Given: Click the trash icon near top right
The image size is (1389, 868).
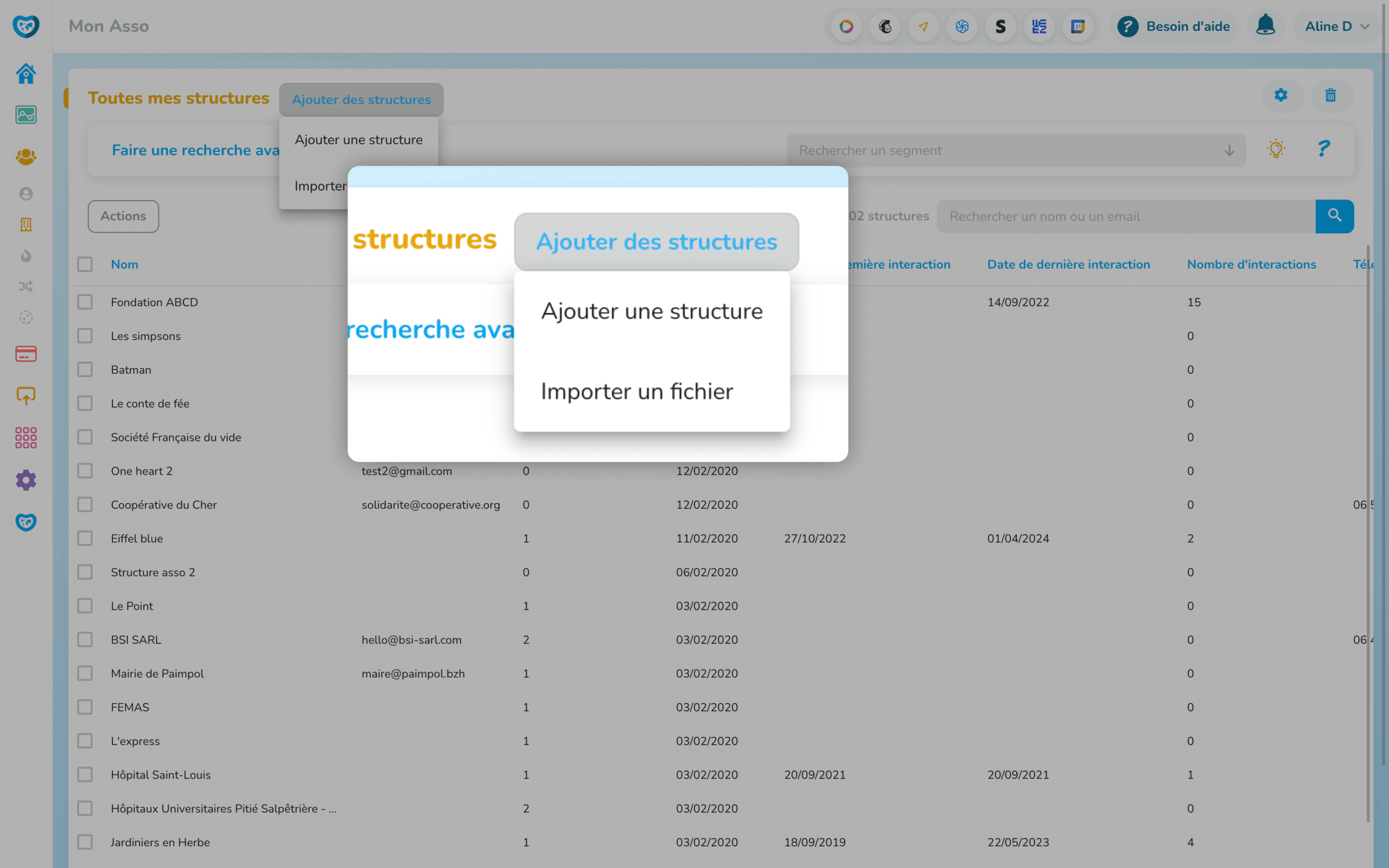Looking at the screenshot, I should click(1330, 95).
